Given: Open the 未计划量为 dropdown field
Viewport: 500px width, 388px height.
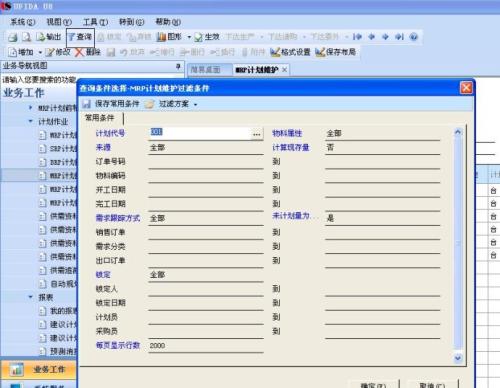Looking at the screenshot, I should [383, 218].
